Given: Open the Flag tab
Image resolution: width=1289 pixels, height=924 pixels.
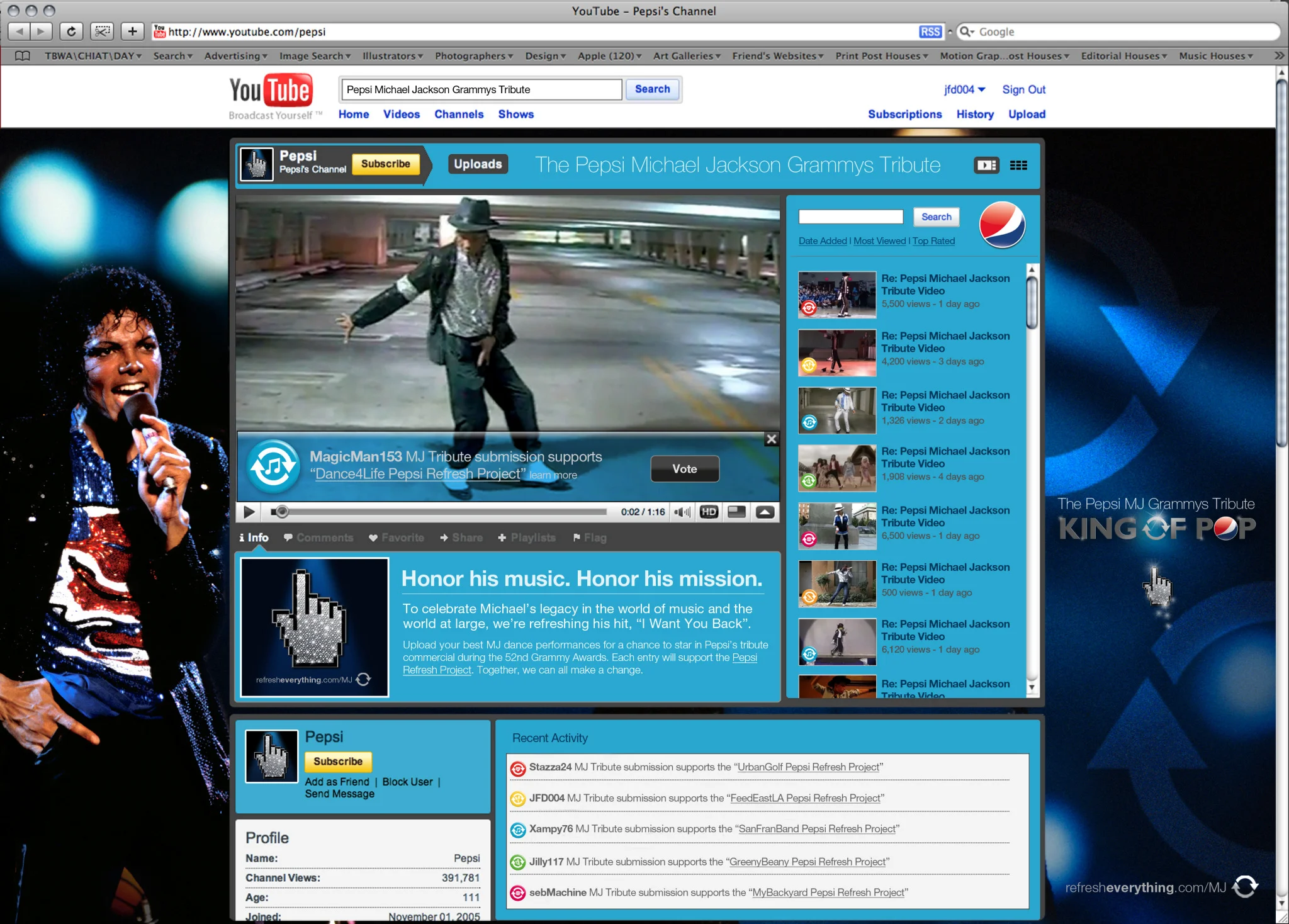Looking at the screenshot, I should (x=590, y=538).
